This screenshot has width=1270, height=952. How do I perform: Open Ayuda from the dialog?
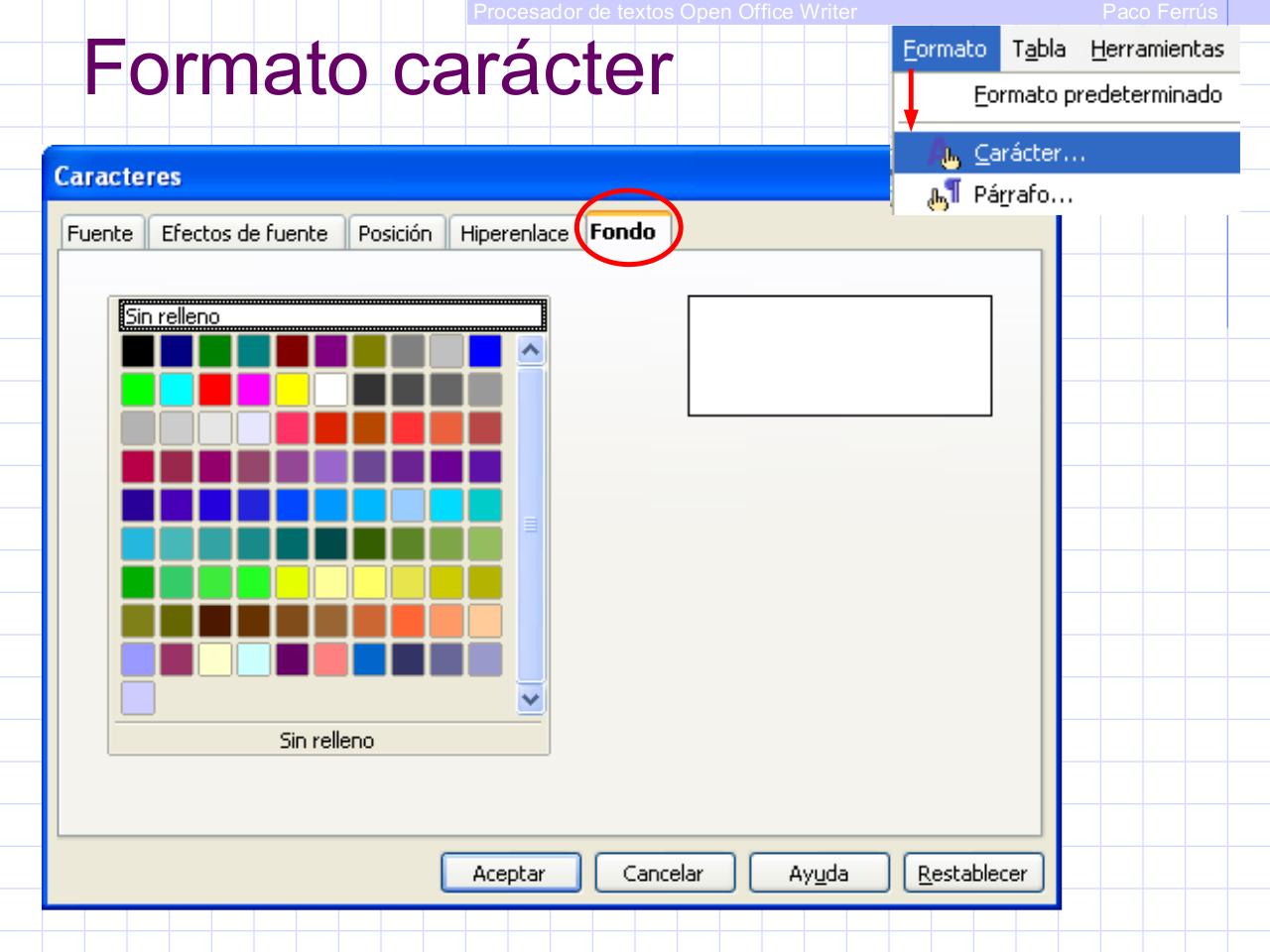click(x=820, y=874)
